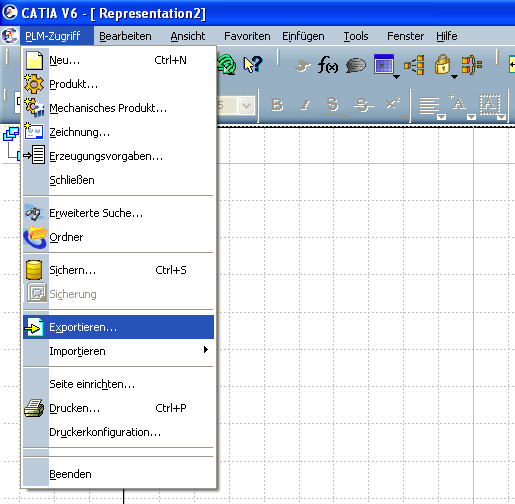Click the grey hand arrow icon
This screenshot has height=504, width=515.
pyautogui.click(x=303, y=65)
